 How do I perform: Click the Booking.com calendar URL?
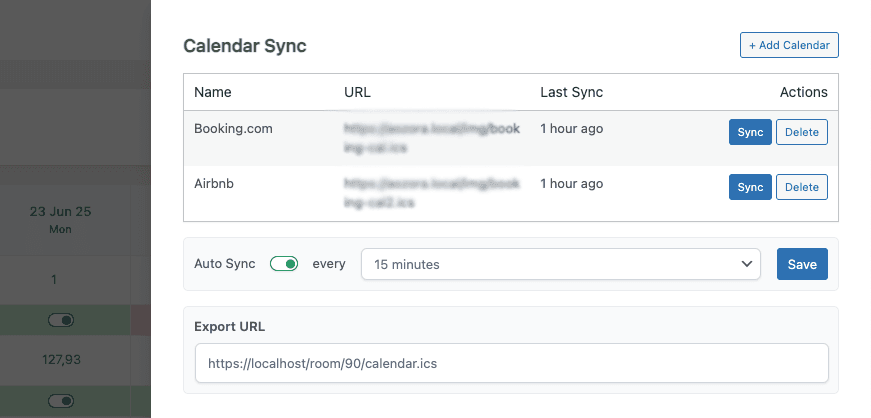click(x=431, y=138)
